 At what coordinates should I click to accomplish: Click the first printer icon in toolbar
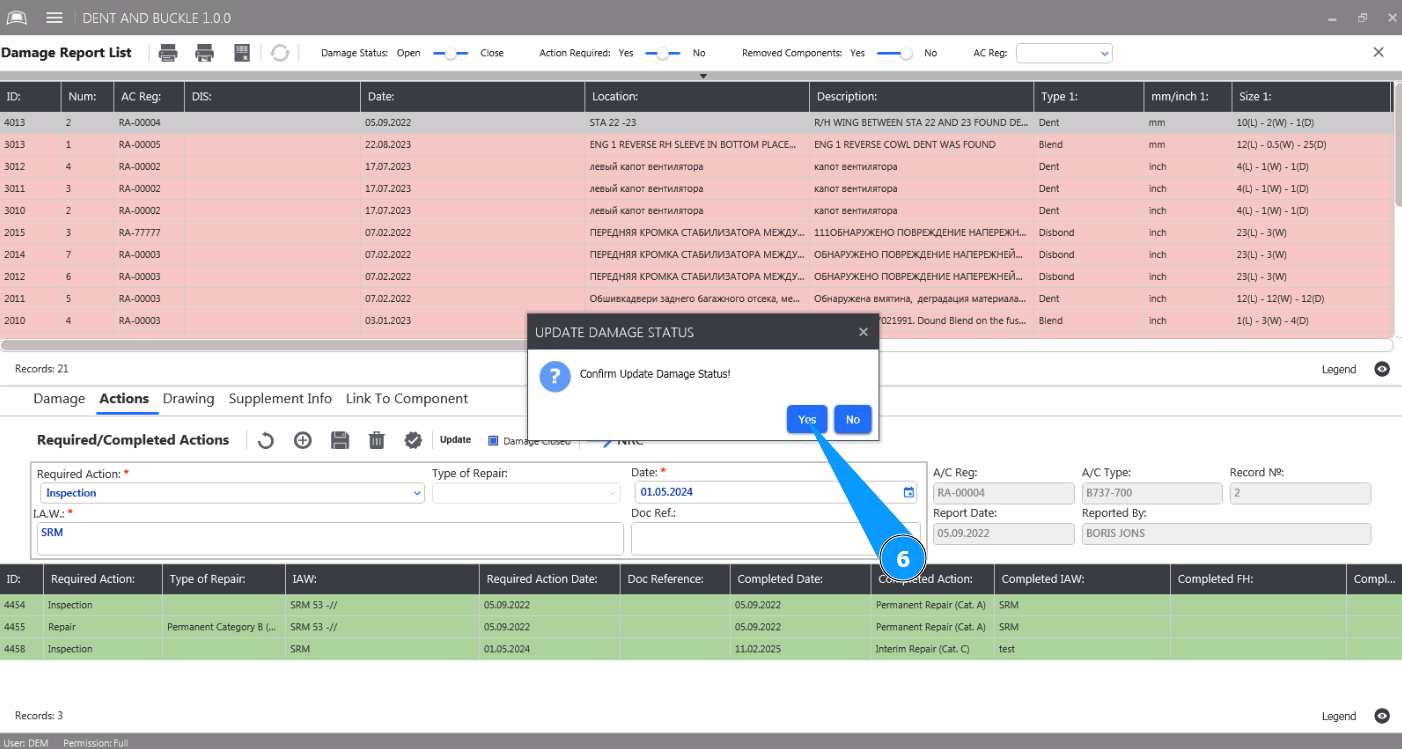tap(168, 53)
